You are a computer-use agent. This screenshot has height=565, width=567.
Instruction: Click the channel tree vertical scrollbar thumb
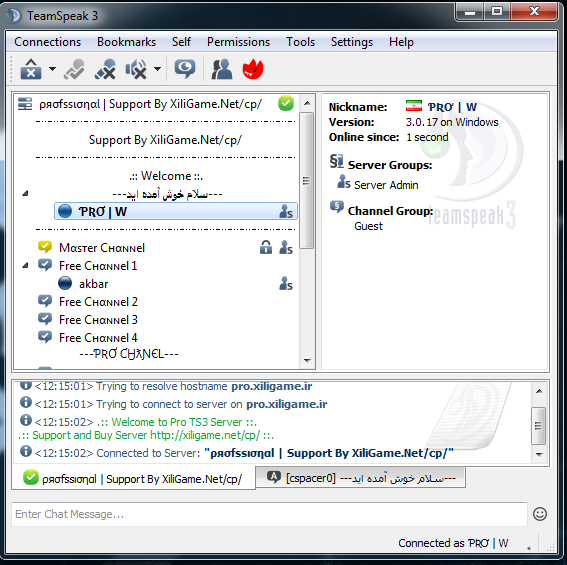tap(307, 180)
